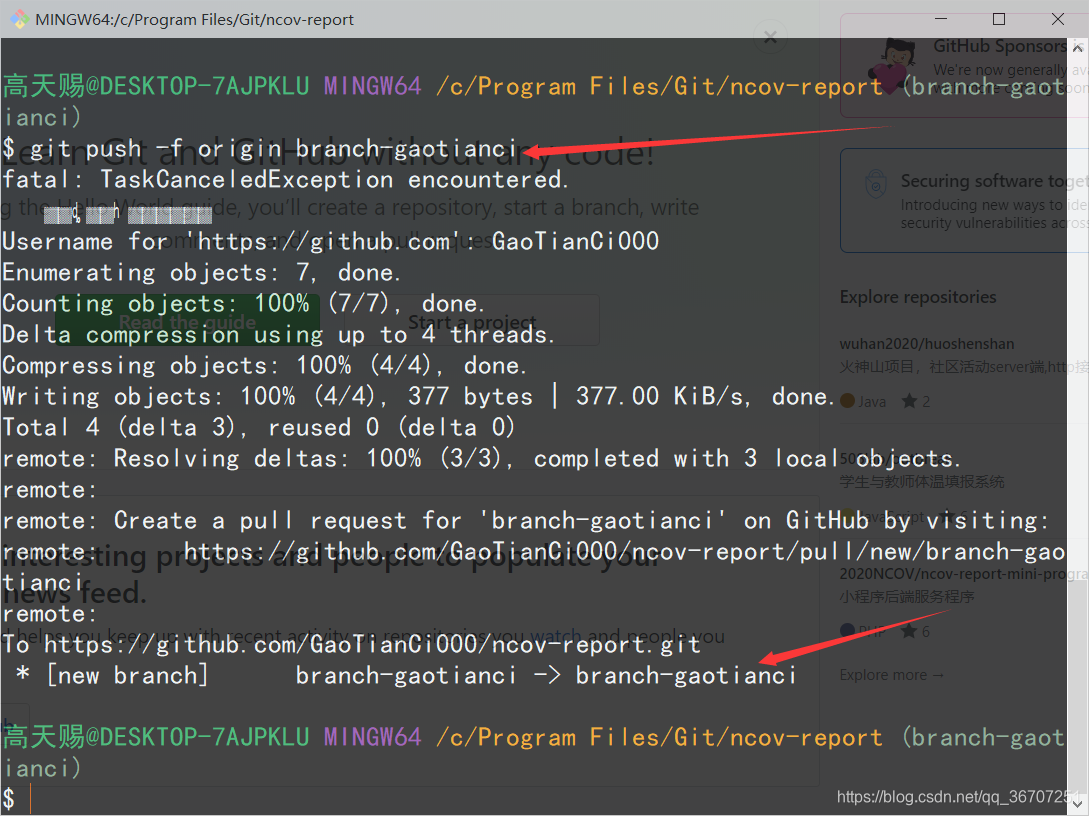The image size is (1089, 816).
Task: Click 'Total 4 (delta 3), reused 0' line
Action: pos(258,427)
